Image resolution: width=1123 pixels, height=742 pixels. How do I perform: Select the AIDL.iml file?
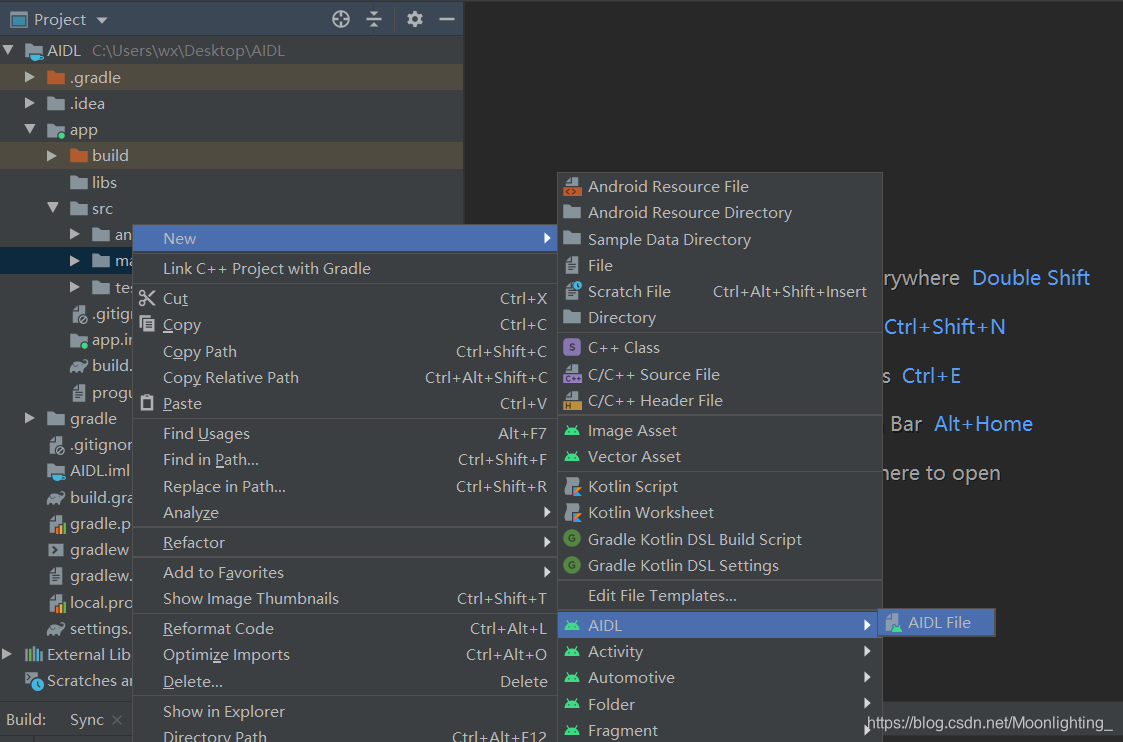[89, 471]
